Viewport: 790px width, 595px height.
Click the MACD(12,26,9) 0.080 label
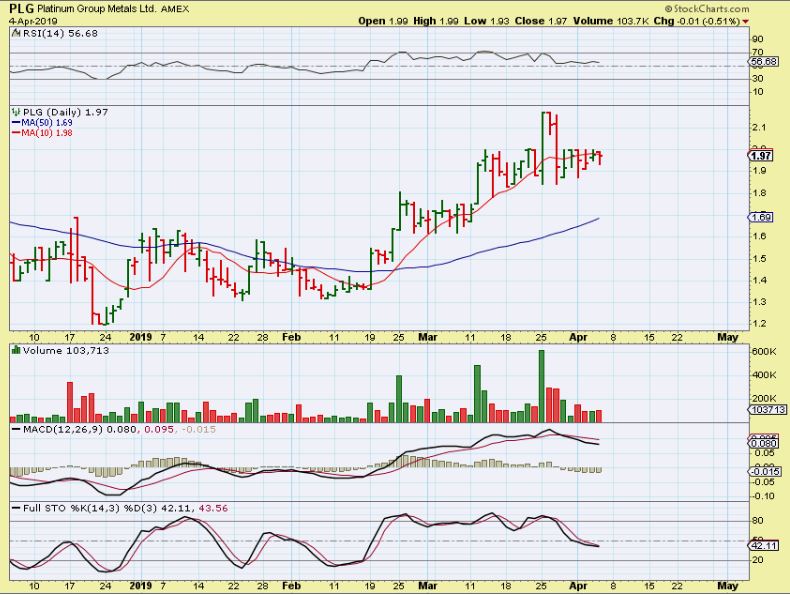(x=80, y=430)
